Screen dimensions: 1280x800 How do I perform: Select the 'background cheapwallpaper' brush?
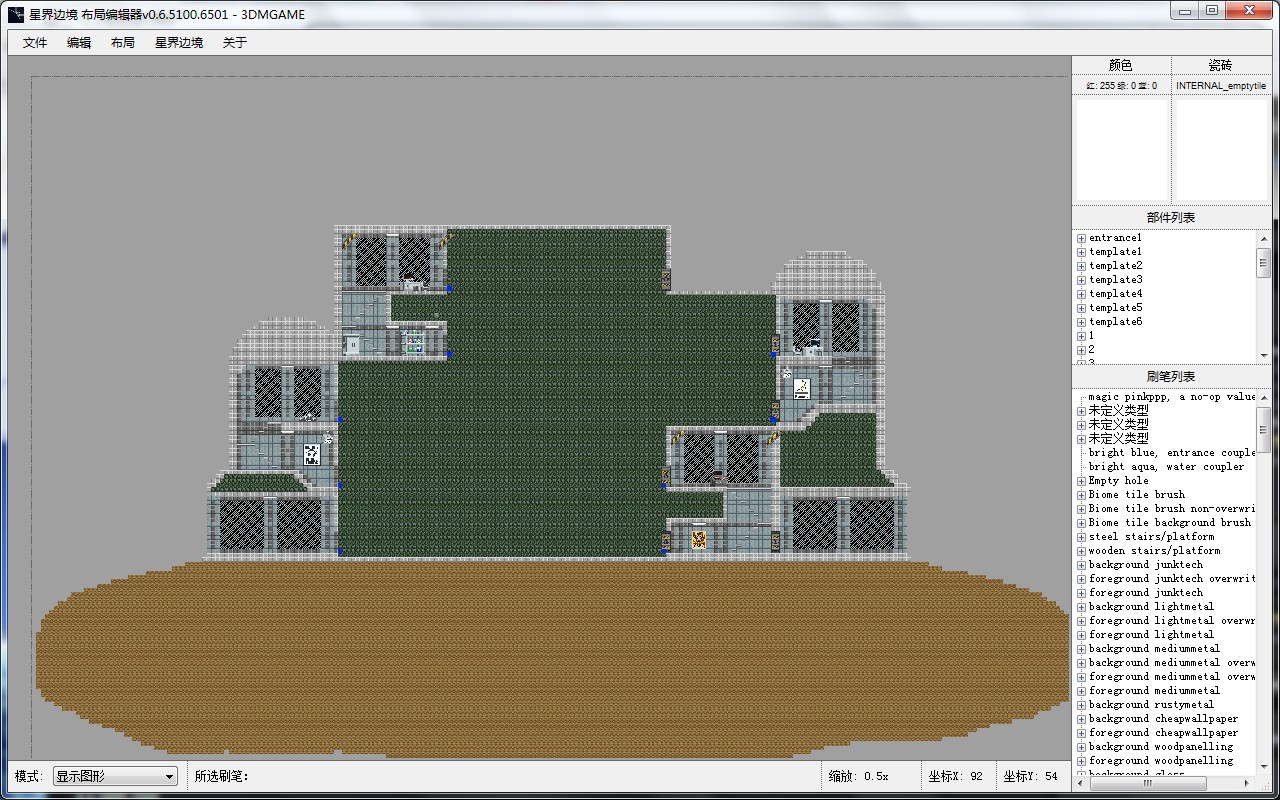click(1164, 719)
